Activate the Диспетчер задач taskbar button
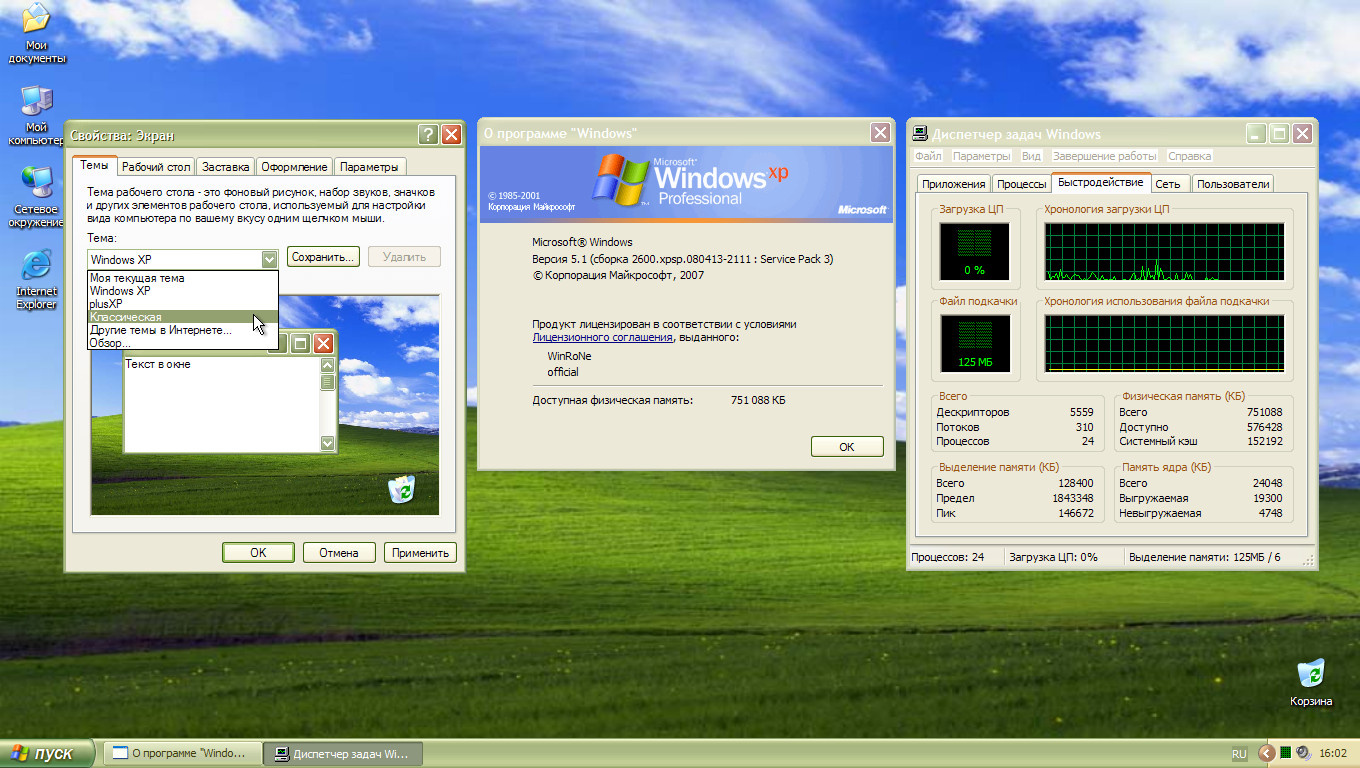This screenshot has width=1360, height=768. [343, 753]
